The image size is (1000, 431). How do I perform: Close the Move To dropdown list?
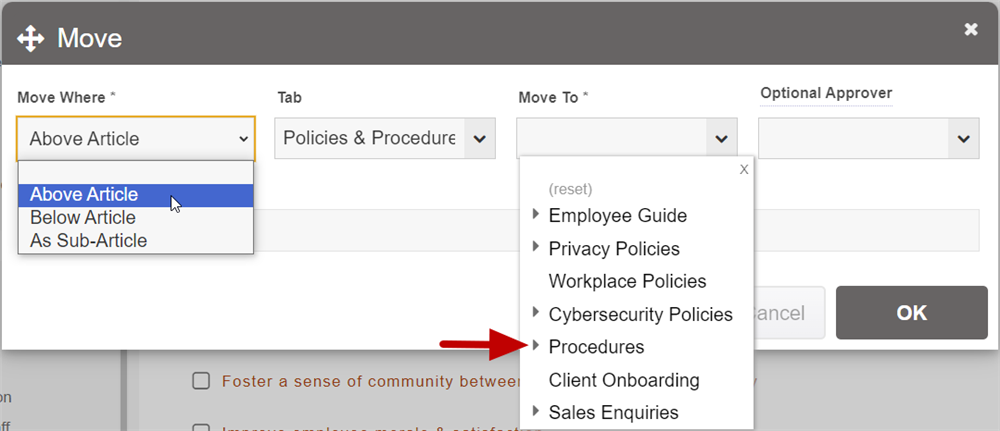744,169
